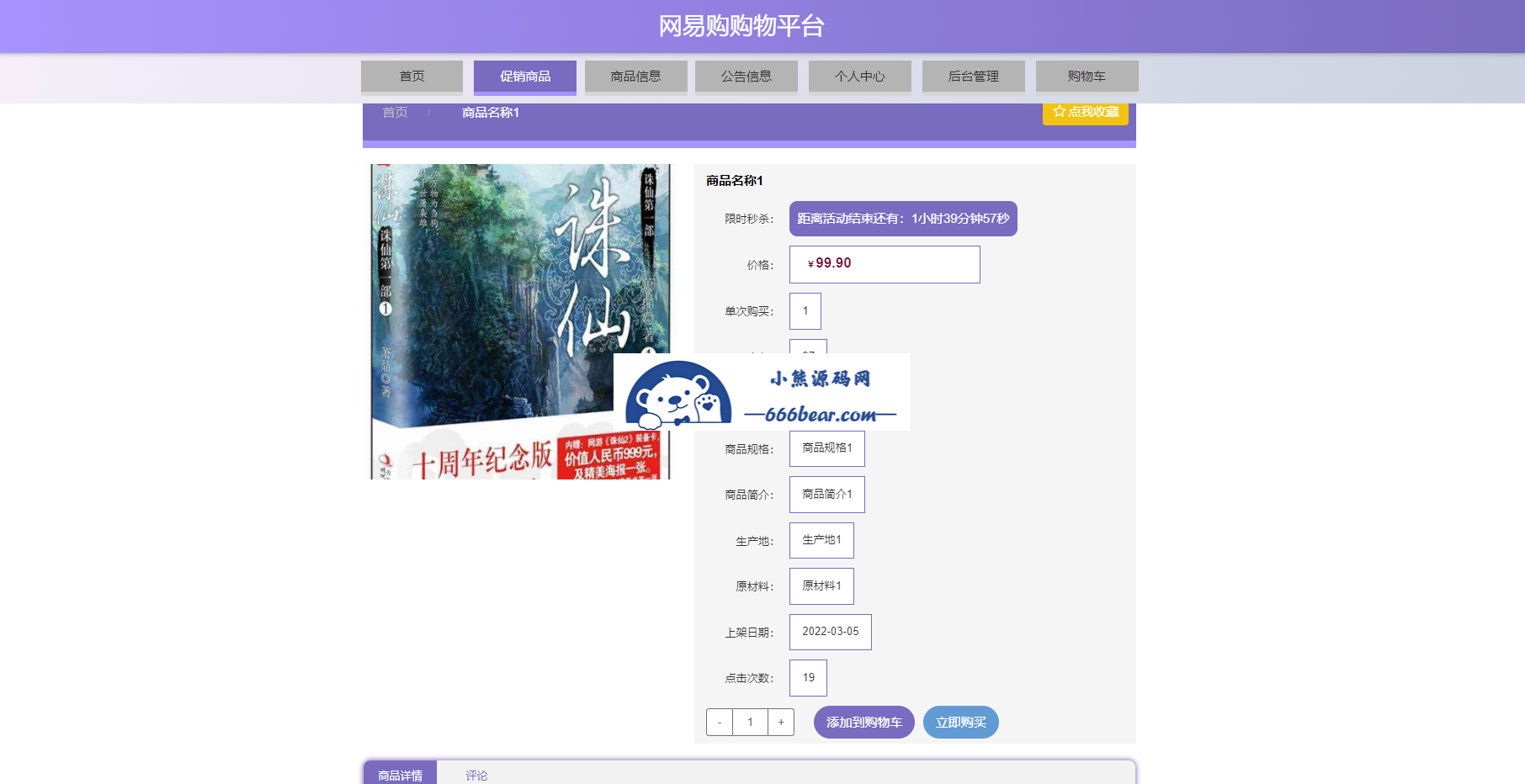Viewport: 1525px width, 784px height.
Task: Click the 添加到购物车 button
Action: tap(864, 723)
